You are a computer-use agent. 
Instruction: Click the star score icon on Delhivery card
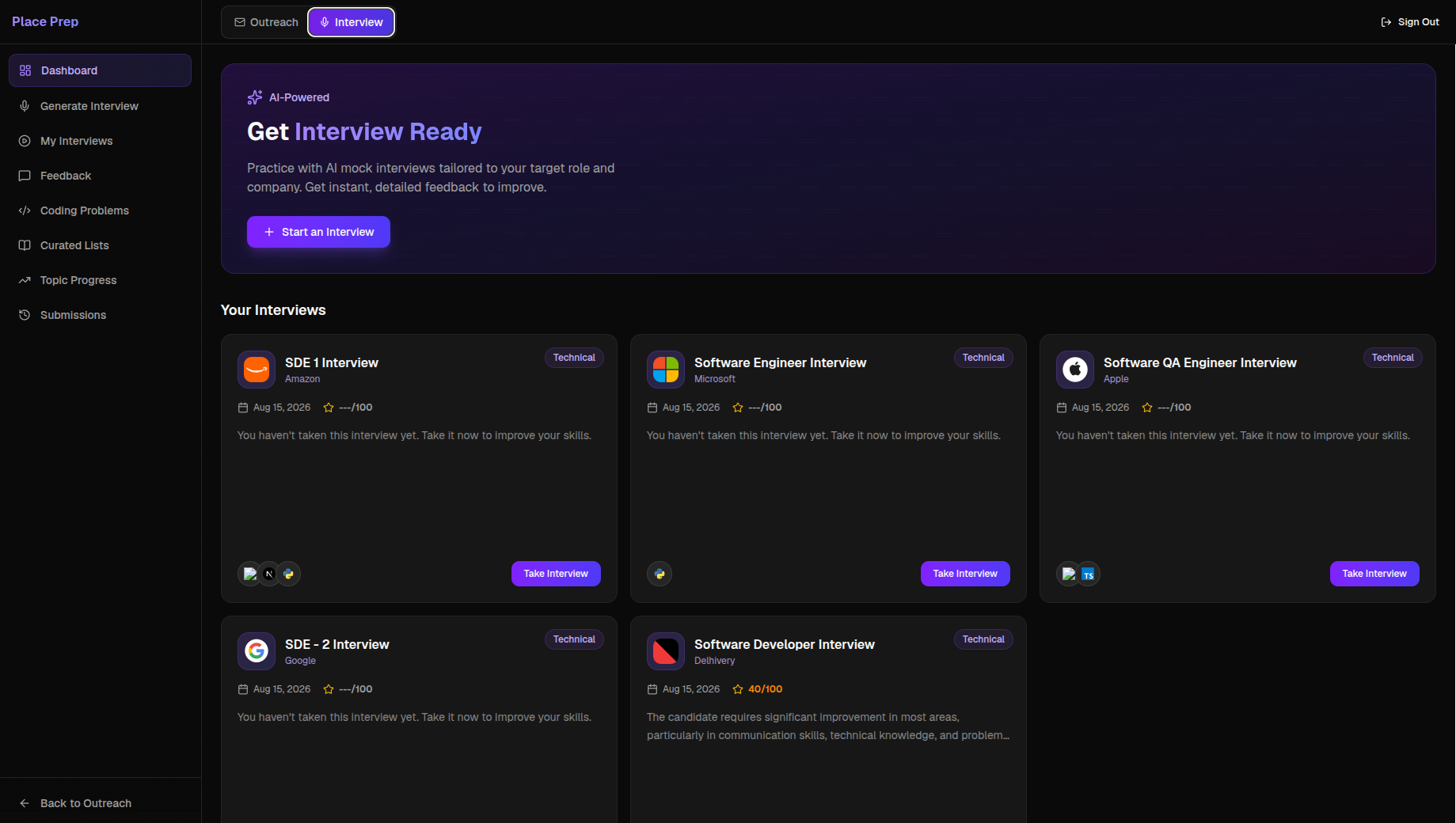point(738,689)
